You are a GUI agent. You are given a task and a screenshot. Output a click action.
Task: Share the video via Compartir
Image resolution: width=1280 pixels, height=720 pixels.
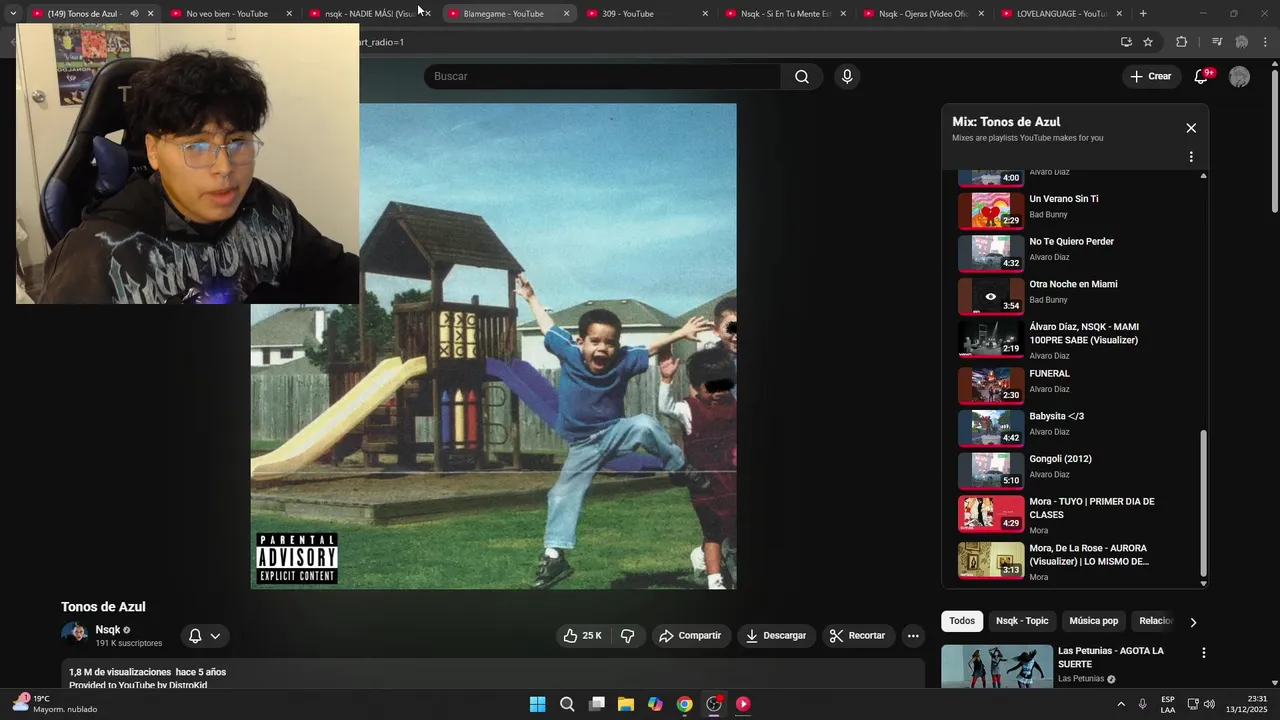pyautogui.click(x=690, y=636)
